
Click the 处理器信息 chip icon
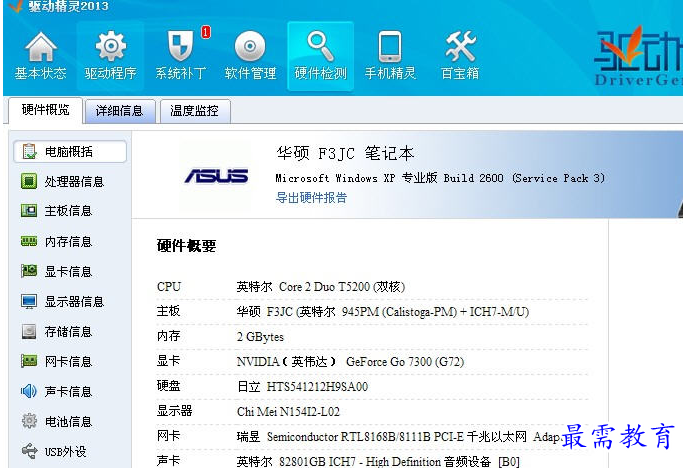(x=29, y=181)
